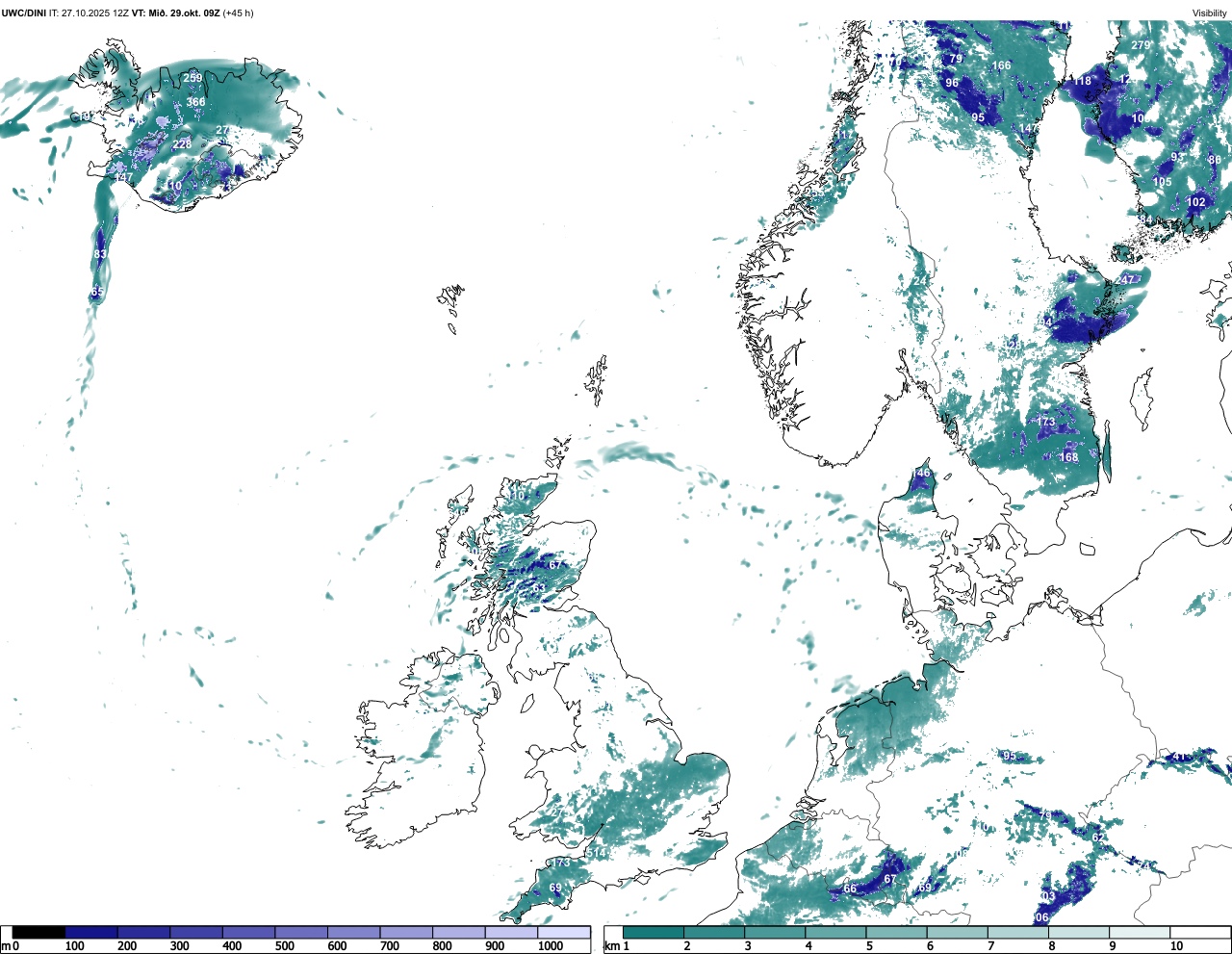Click the Faroe Islands outline on map

coord(451,306)
